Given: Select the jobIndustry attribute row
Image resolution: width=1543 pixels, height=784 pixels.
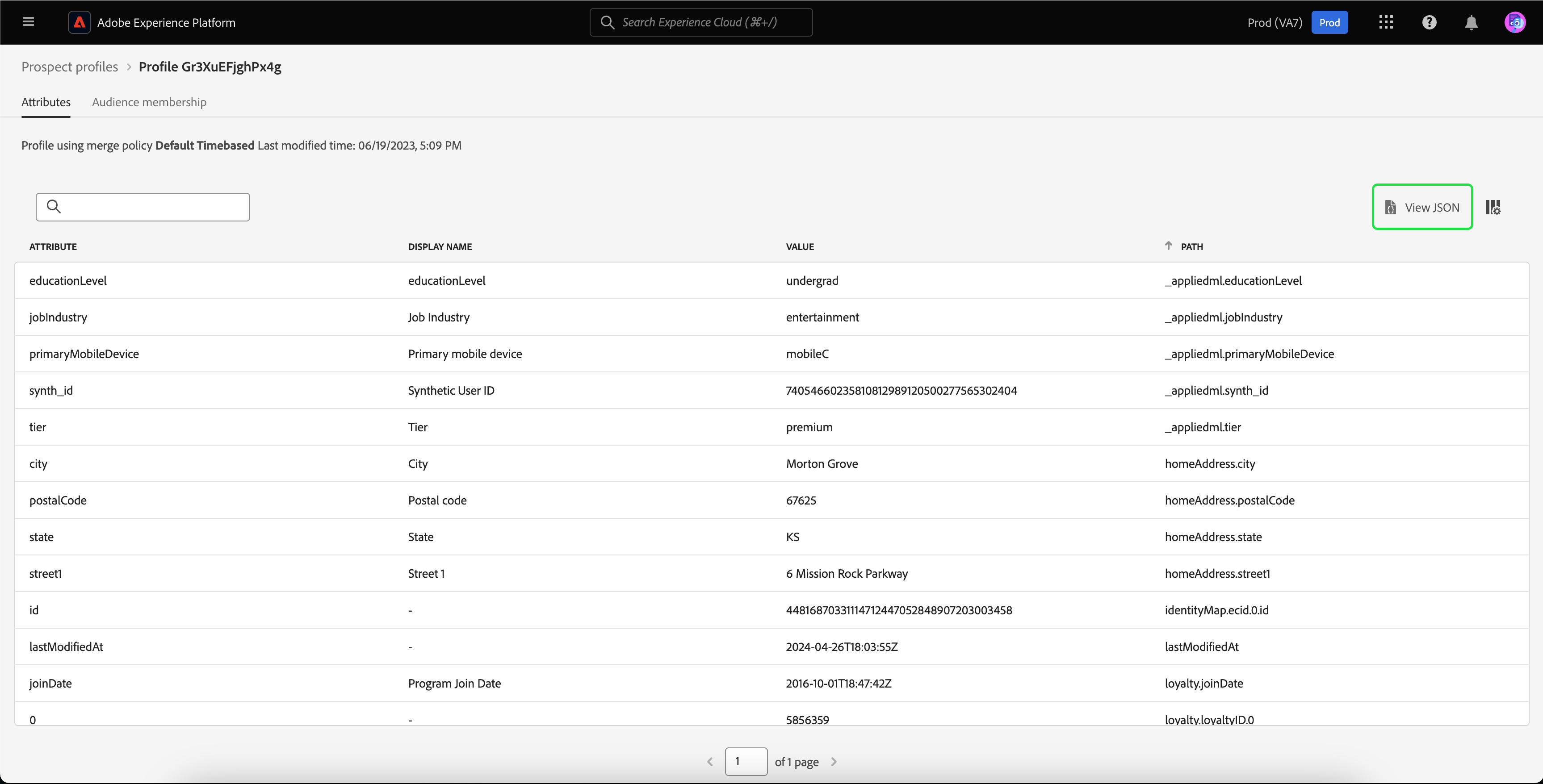Looking at the screenshot, I should (58, 317).
